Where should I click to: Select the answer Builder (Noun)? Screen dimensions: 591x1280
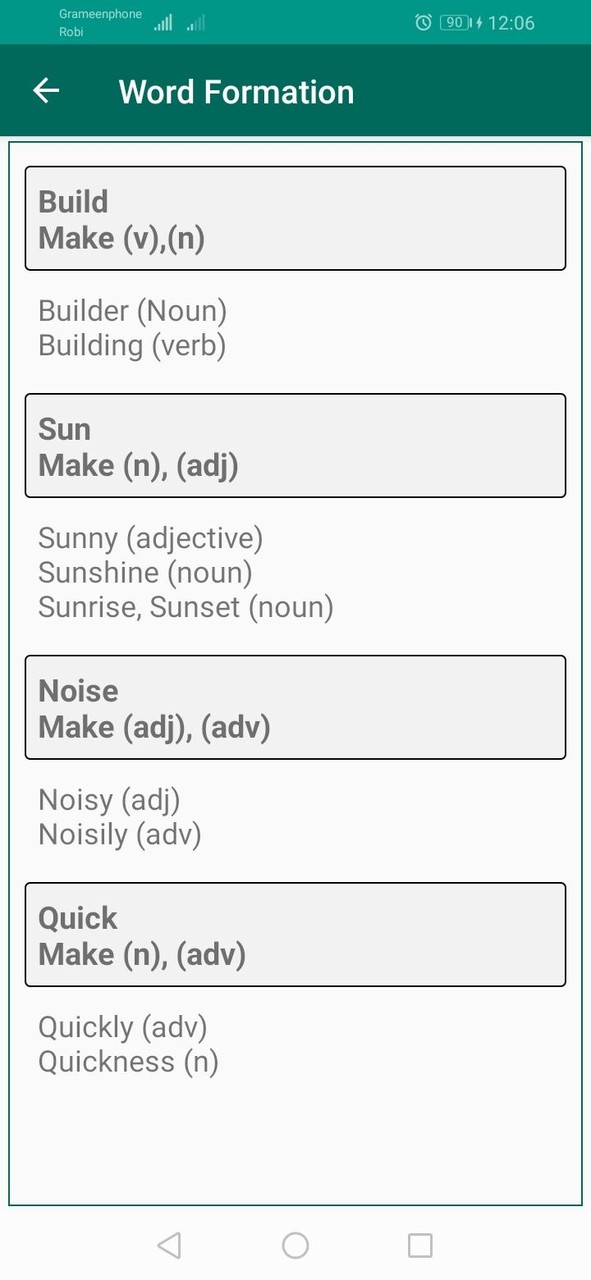tap(132, 311)
